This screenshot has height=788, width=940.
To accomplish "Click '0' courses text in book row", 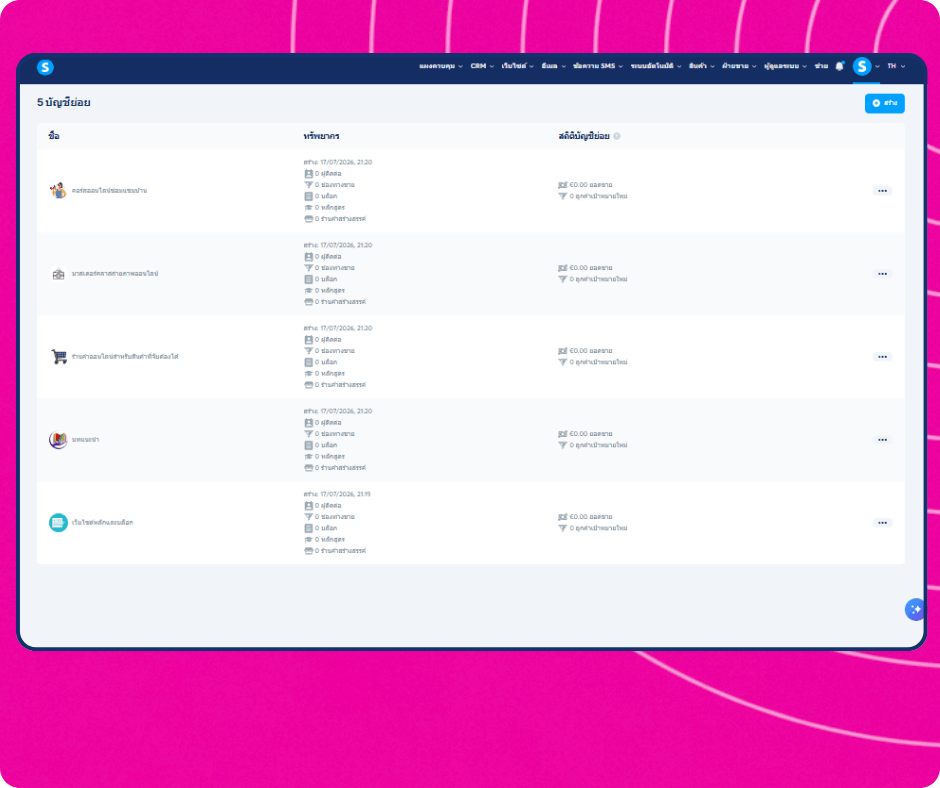I will 330,456.
